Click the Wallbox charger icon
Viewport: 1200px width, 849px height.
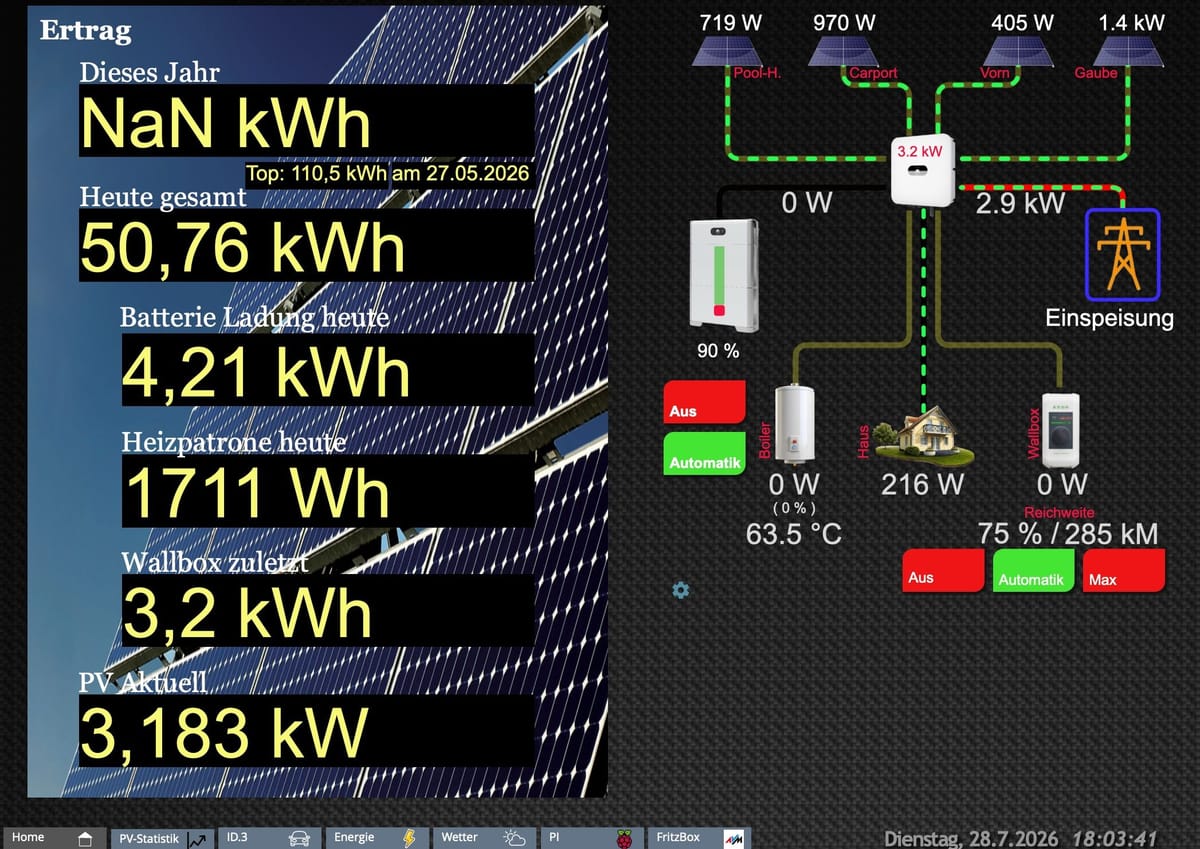pyautogui.click(x=1061, y=429)
